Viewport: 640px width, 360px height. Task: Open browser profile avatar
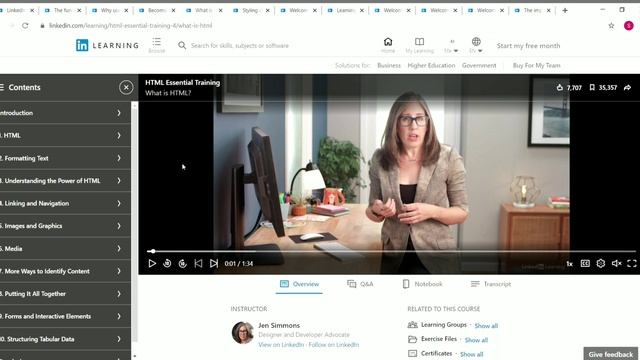click(x=629, y=25)
